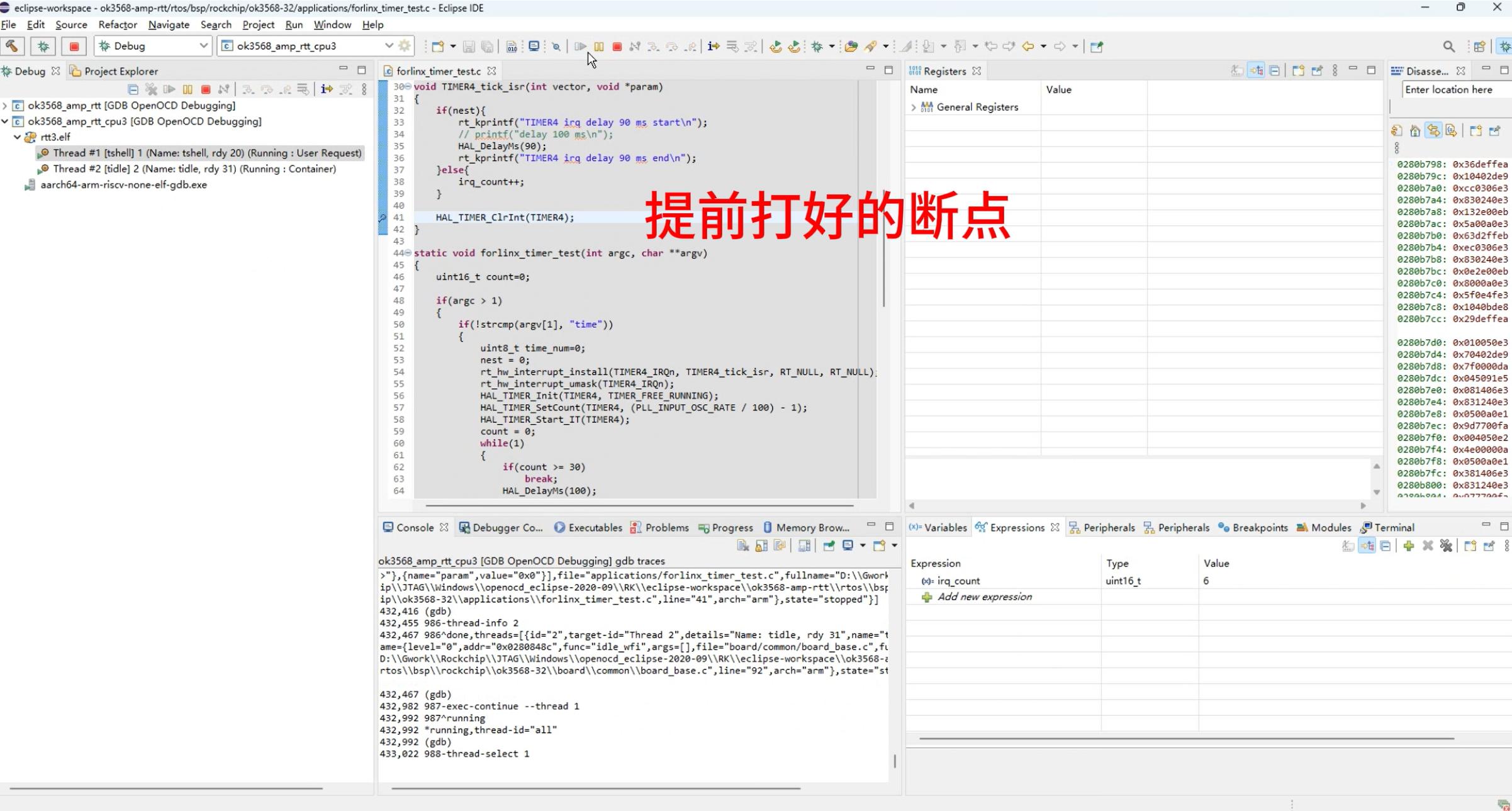The image size is (1512, 811).
Task: Click the Remove All Expressions double-X icon
Action: point(1446,546)
